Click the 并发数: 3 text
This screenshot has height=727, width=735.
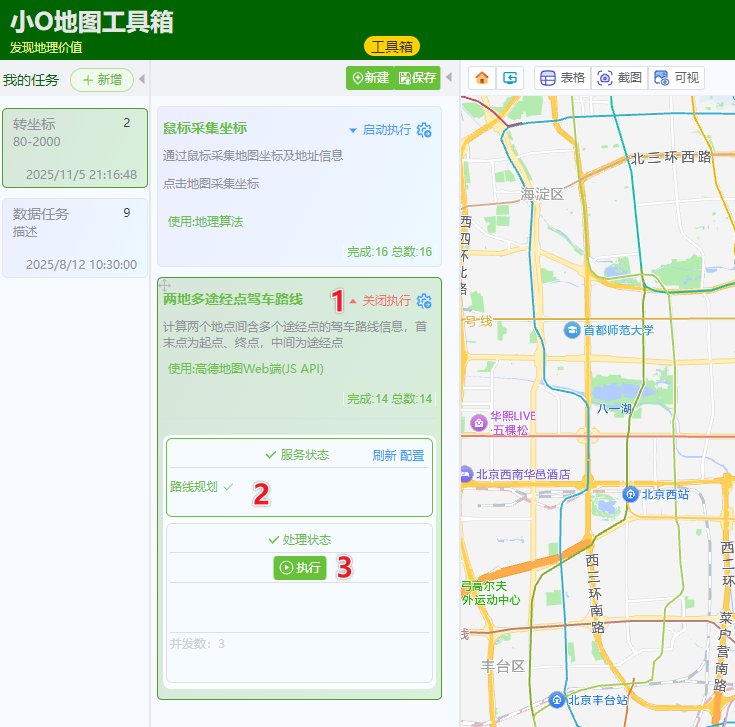pos(197,644)
